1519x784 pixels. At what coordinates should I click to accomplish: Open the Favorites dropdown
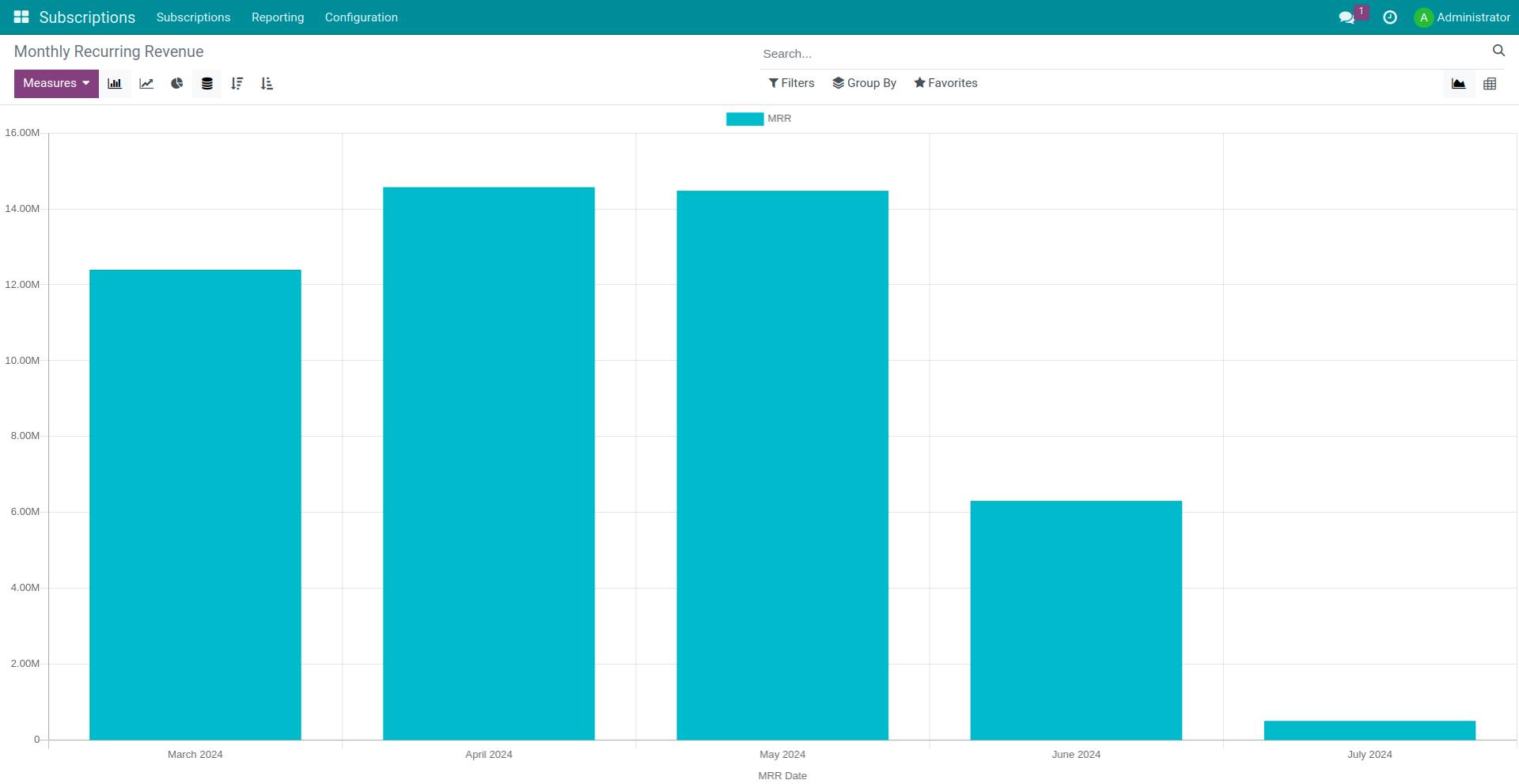pyautogui.click(x=945, y=83)
